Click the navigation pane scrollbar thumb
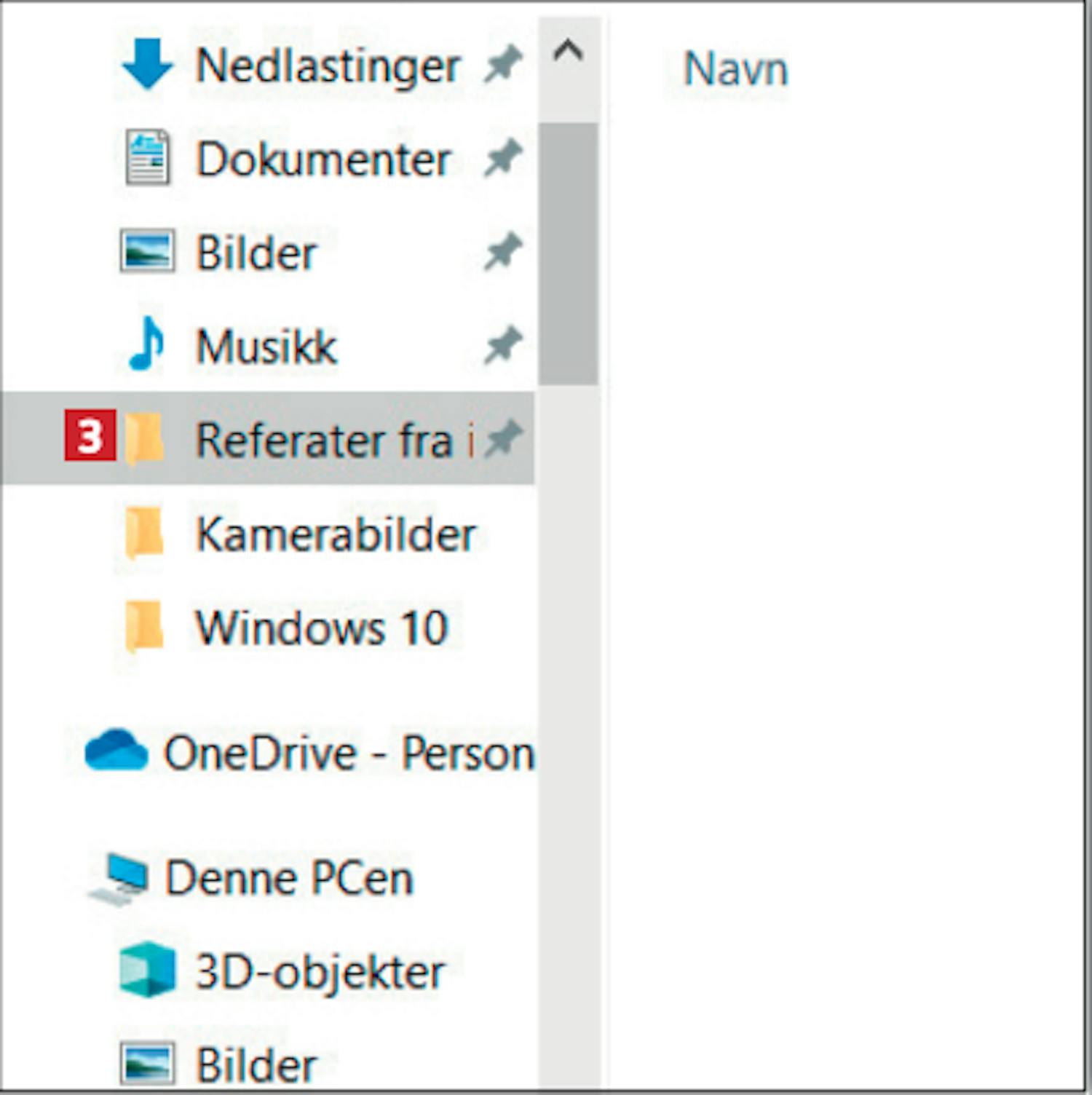Viewport: 1092px width, 1095px height. tap(568, 253)
